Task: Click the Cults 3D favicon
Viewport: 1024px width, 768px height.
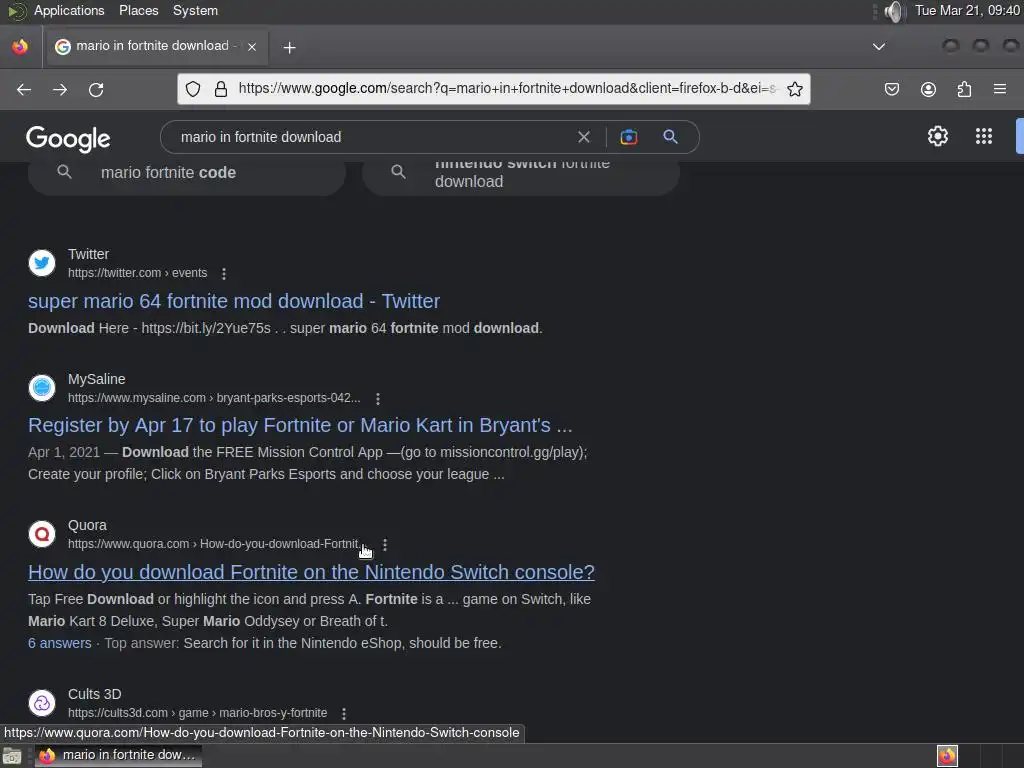Action: (x=42, y=703)
